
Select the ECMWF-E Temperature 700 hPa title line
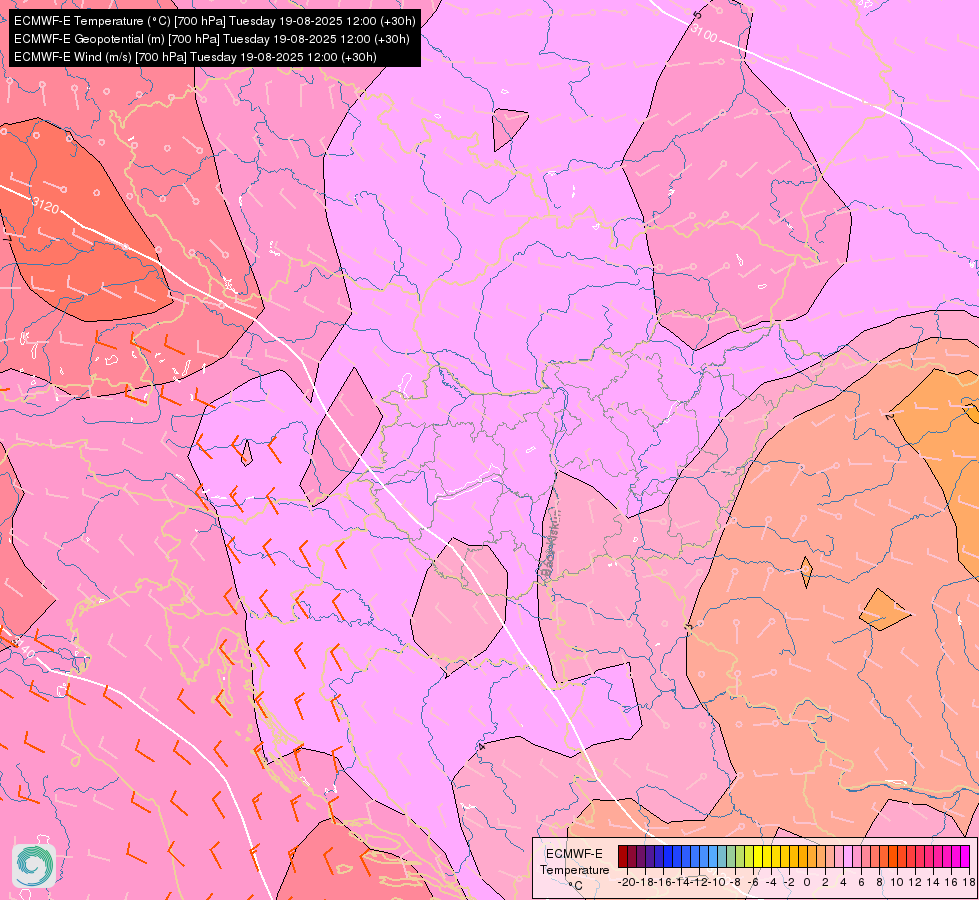pyautogui.click(x=215, y=21)
